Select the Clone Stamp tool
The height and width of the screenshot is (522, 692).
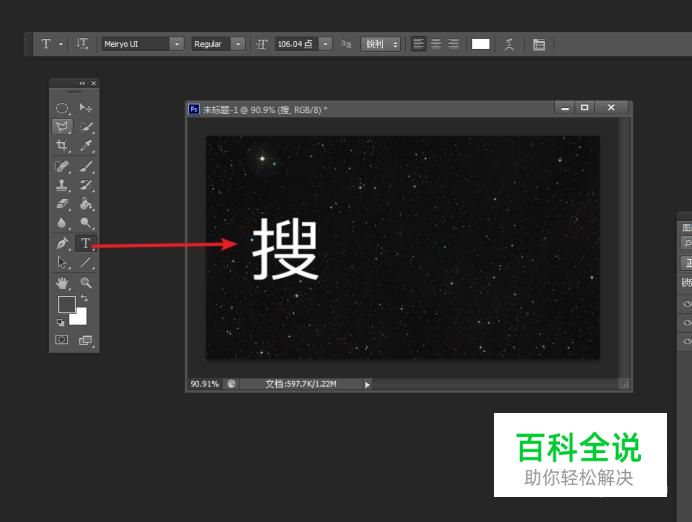tap(62, 185)
